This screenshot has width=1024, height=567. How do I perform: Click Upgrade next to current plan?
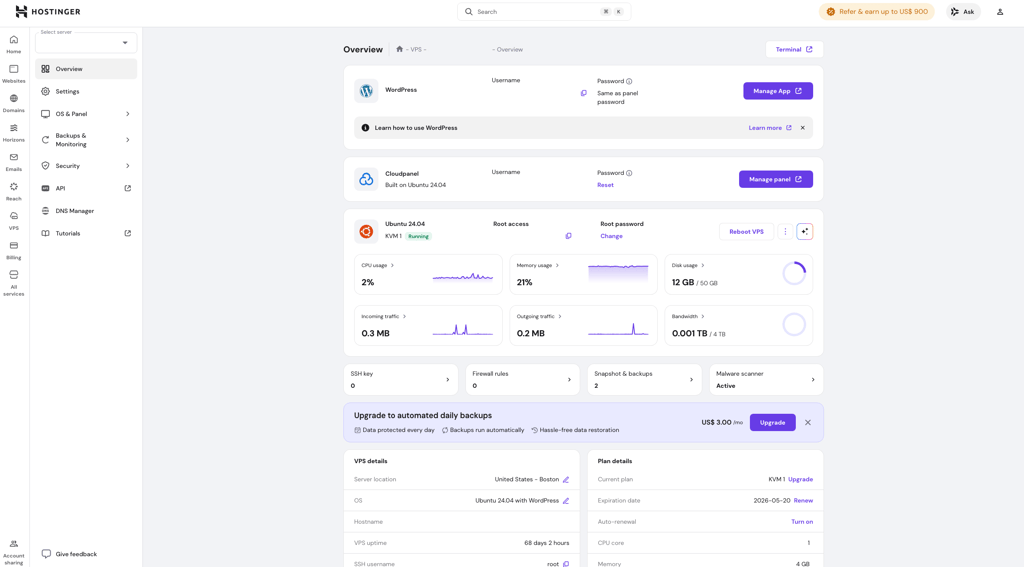(801, 479)
